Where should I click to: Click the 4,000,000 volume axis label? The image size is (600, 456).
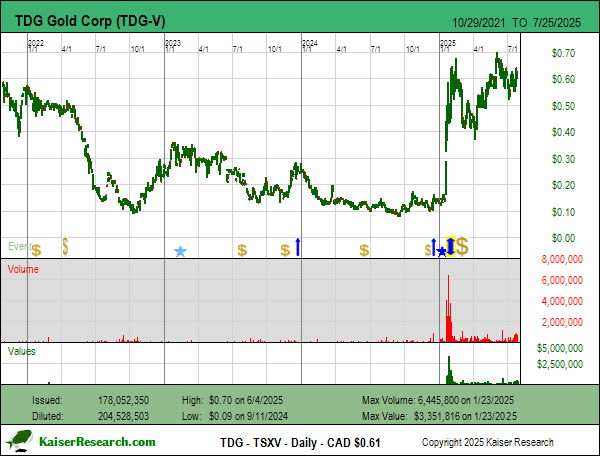point(562,301)
